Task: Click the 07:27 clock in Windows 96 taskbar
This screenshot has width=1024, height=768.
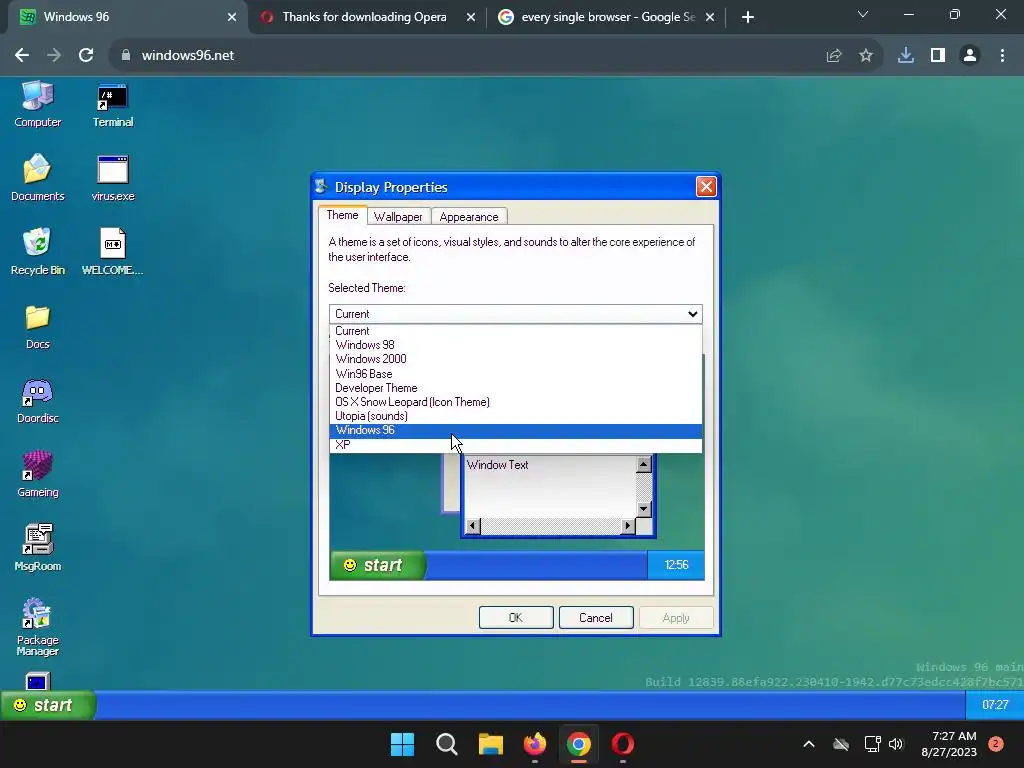Action: [x=995, y=705]
